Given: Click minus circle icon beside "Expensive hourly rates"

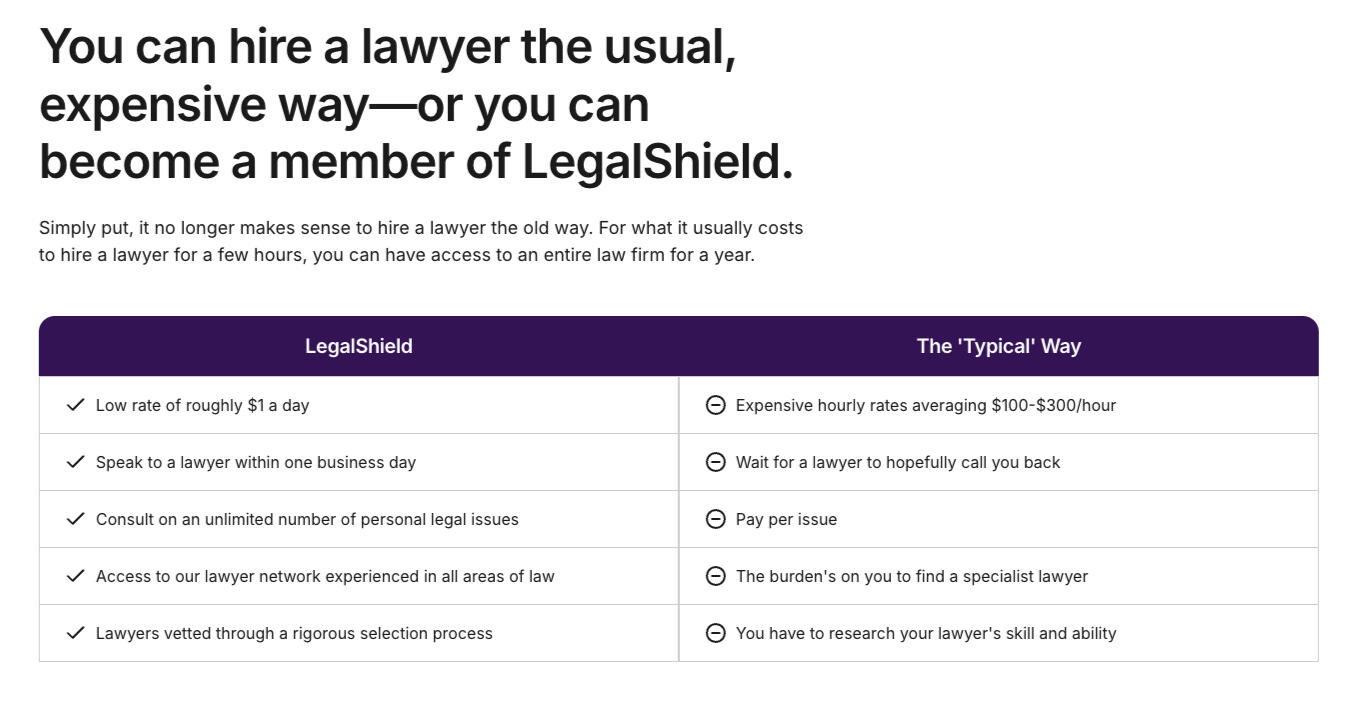Looking at the screenshot, I should pos(715,405).
